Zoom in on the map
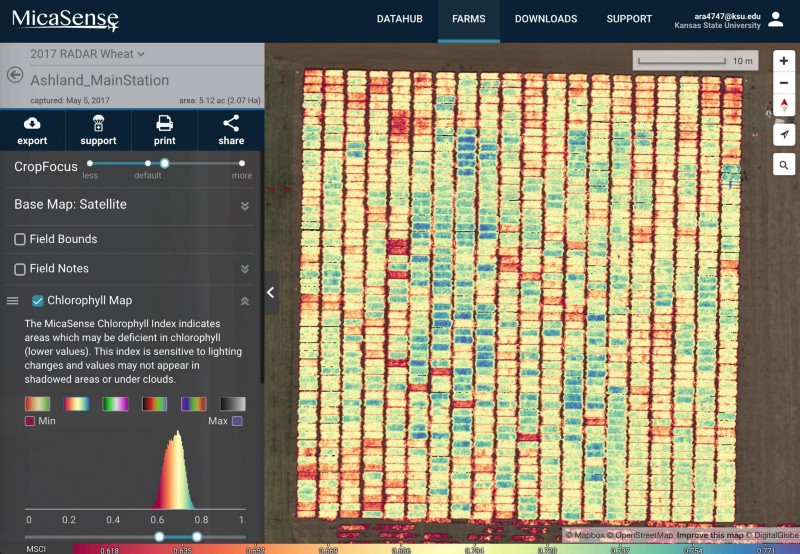The width and height of the screenshot is (800, 554). tap(783, 61)
